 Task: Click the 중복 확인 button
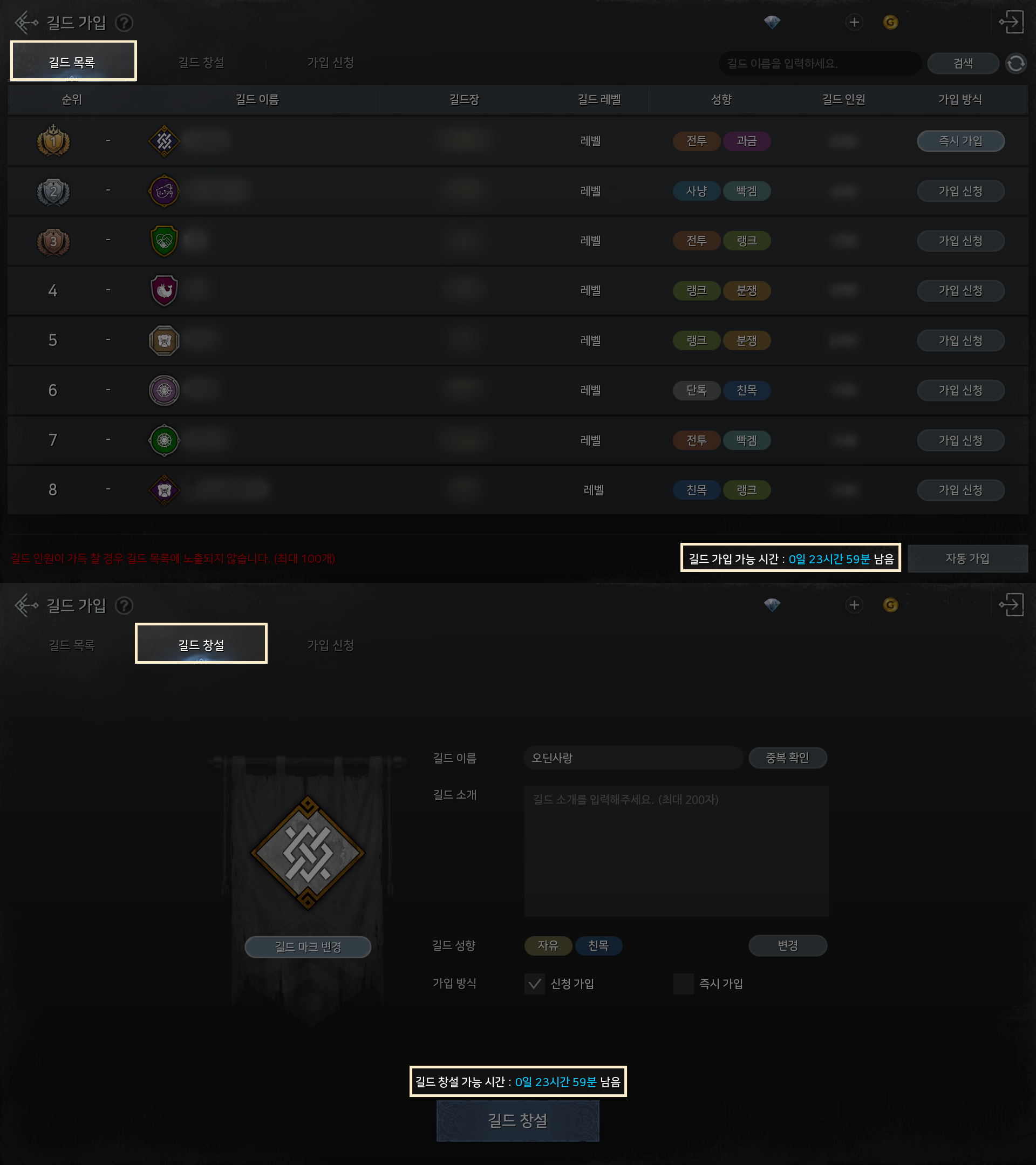[787, 758]
